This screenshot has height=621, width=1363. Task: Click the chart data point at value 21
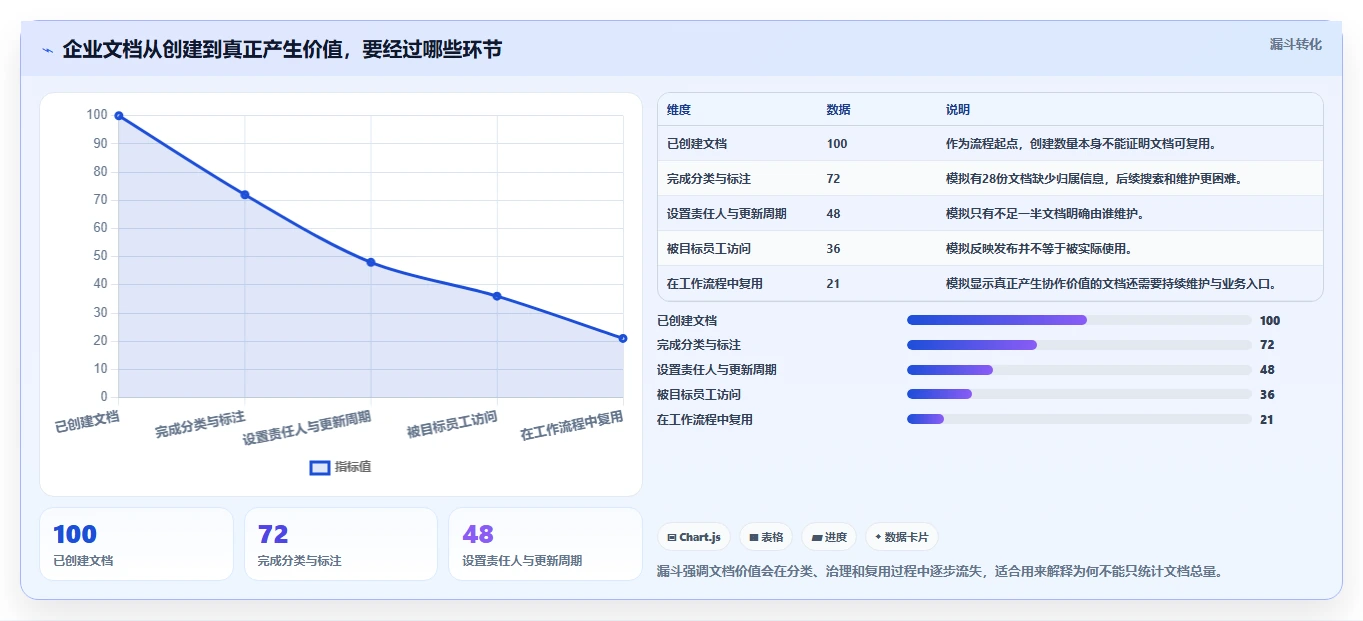[623, 338]
